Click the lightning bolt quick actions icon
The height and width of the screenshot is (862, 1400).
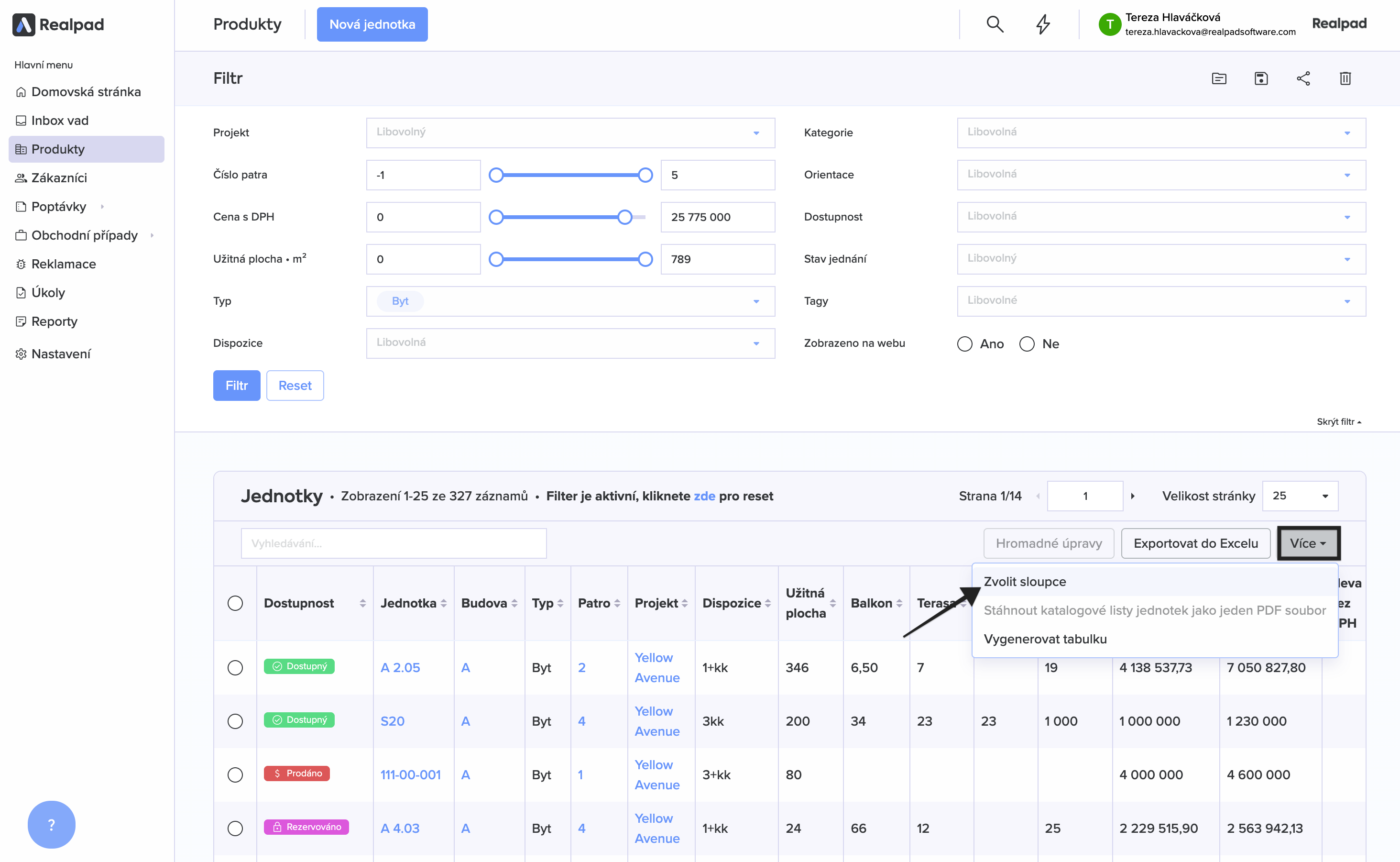[x=1043, y=24]
